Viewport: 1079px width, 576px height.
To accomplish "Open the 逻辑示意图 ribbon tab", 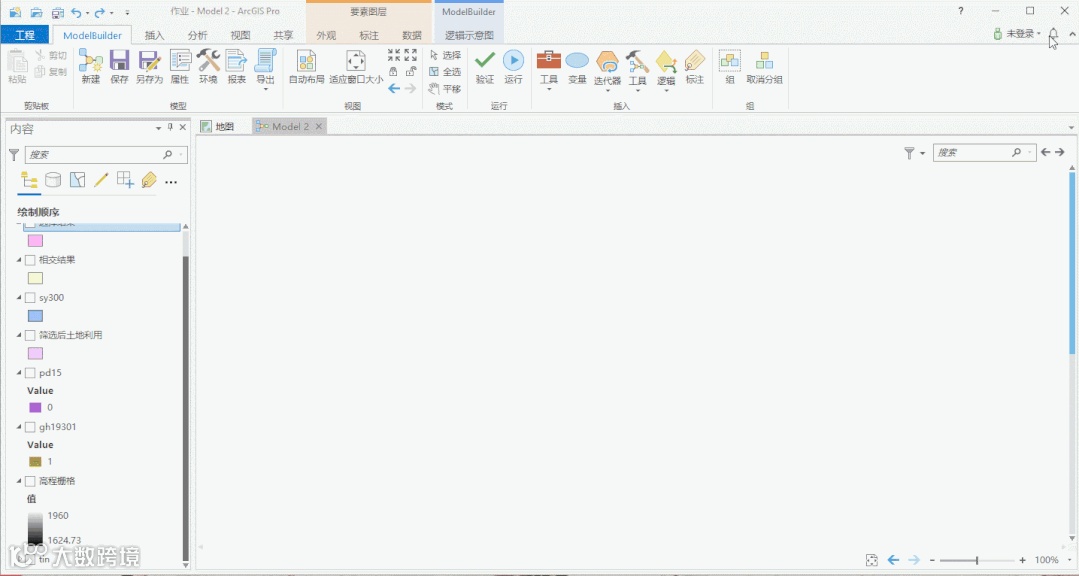I will click(x=469, y=35).
